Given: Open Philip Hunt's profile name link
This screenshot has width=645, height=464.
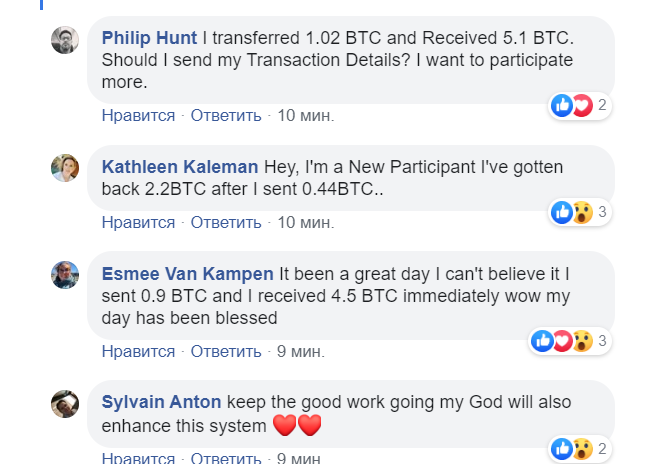Looking at the screenshot, I should [149, 38].
